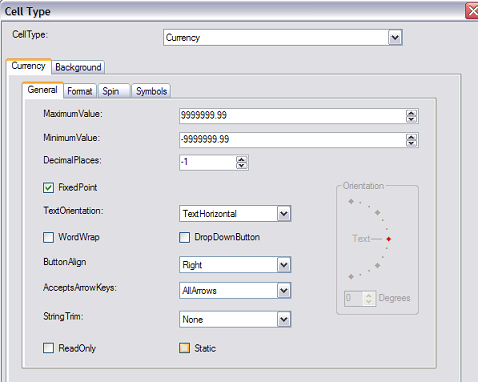Select the outer Currency tab

[x=29, y=66]
